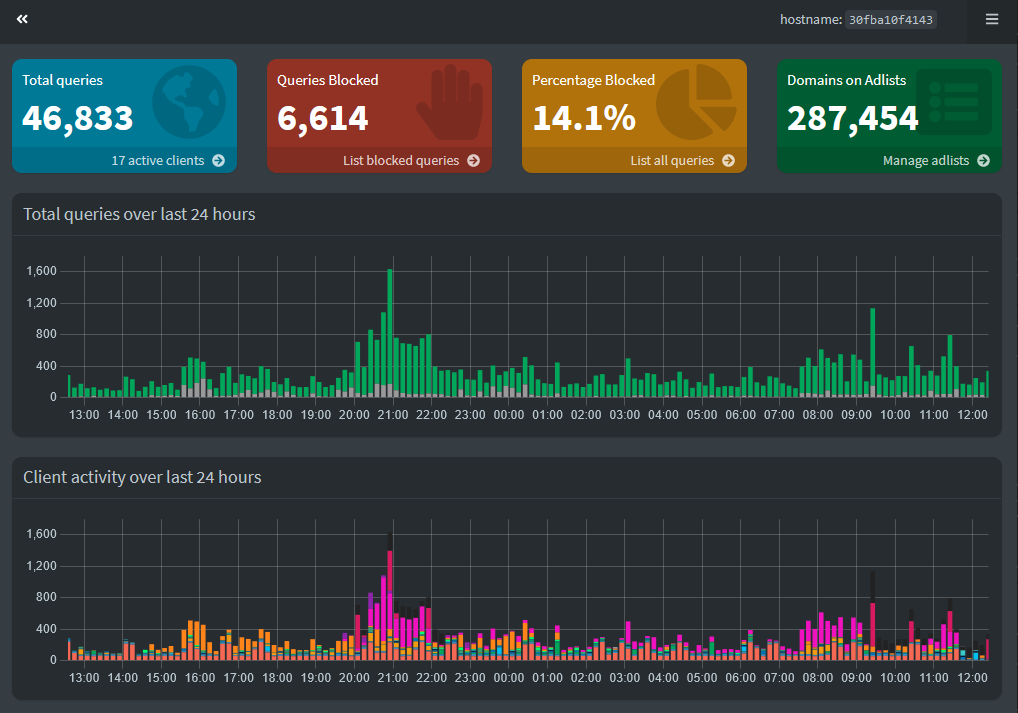Click arrow icon next to List all queries

[728, 161]
